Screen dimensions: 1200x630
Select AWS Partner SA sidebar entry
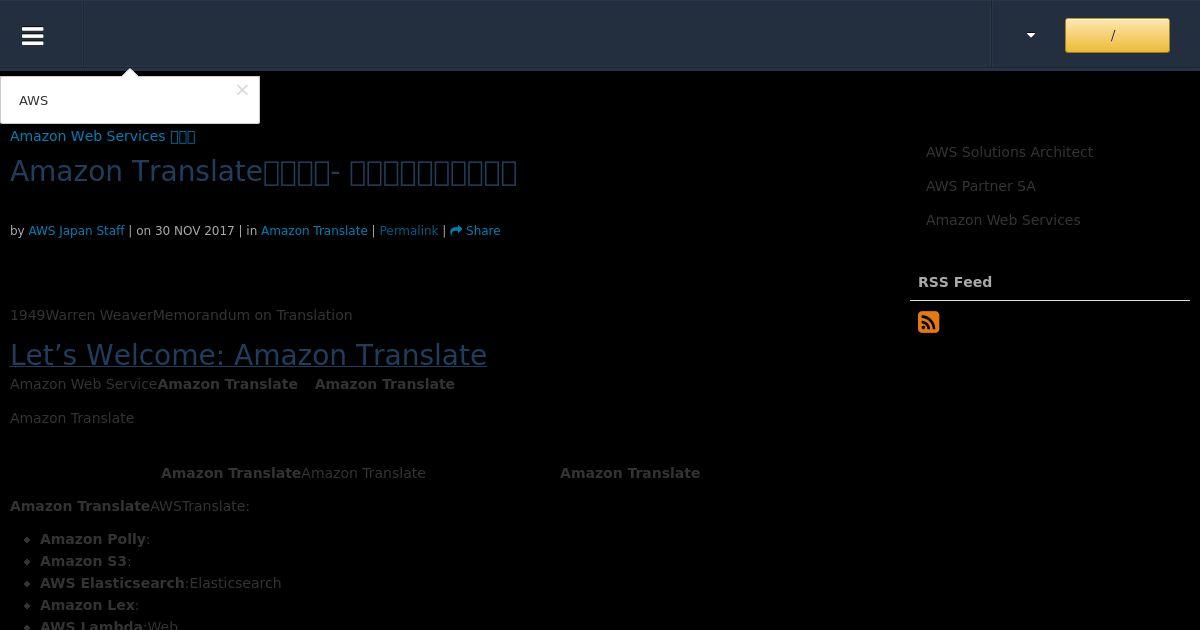pos(981,186)
